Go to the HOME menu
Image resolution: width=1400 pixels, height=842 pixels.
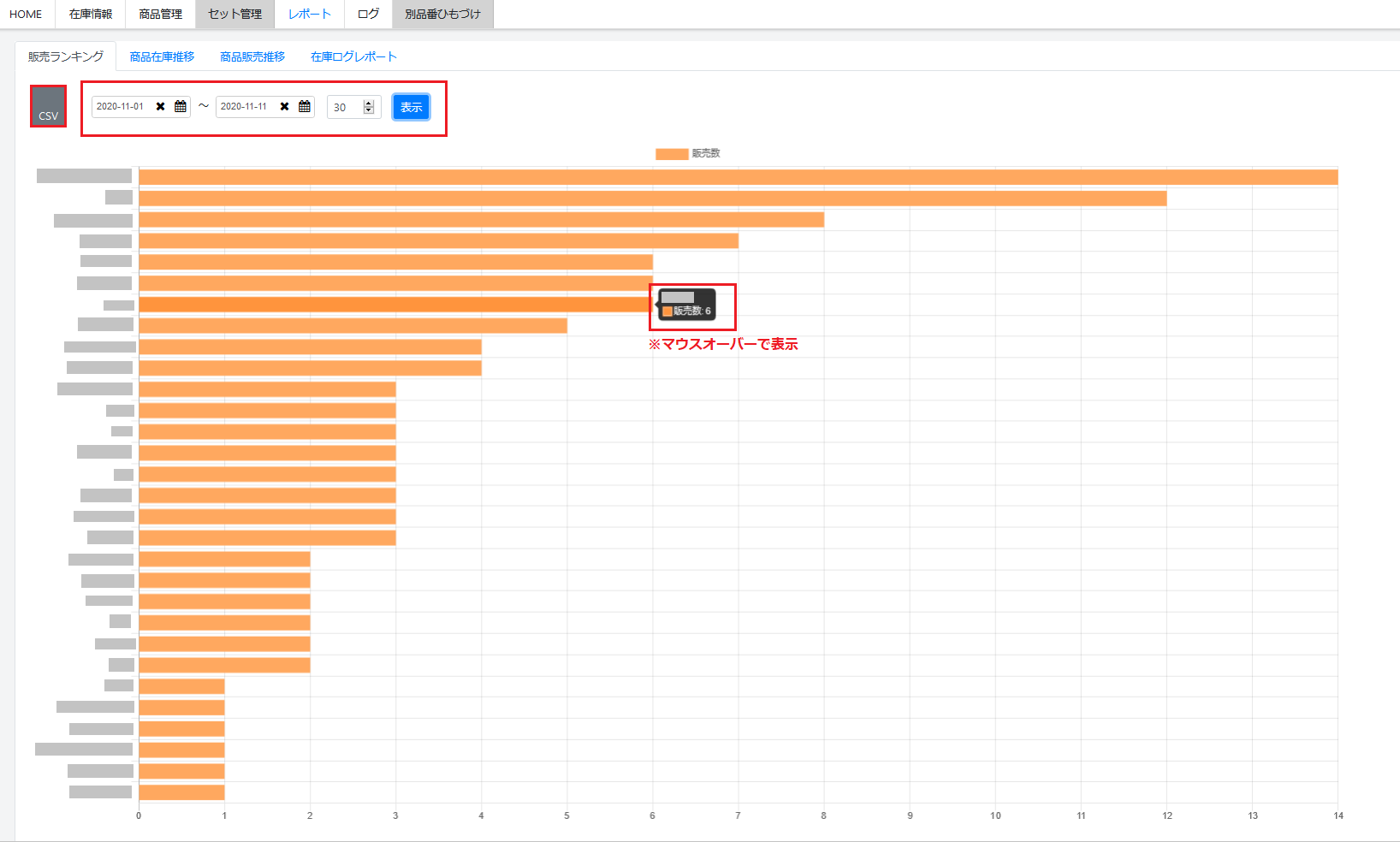coord(26,15)
